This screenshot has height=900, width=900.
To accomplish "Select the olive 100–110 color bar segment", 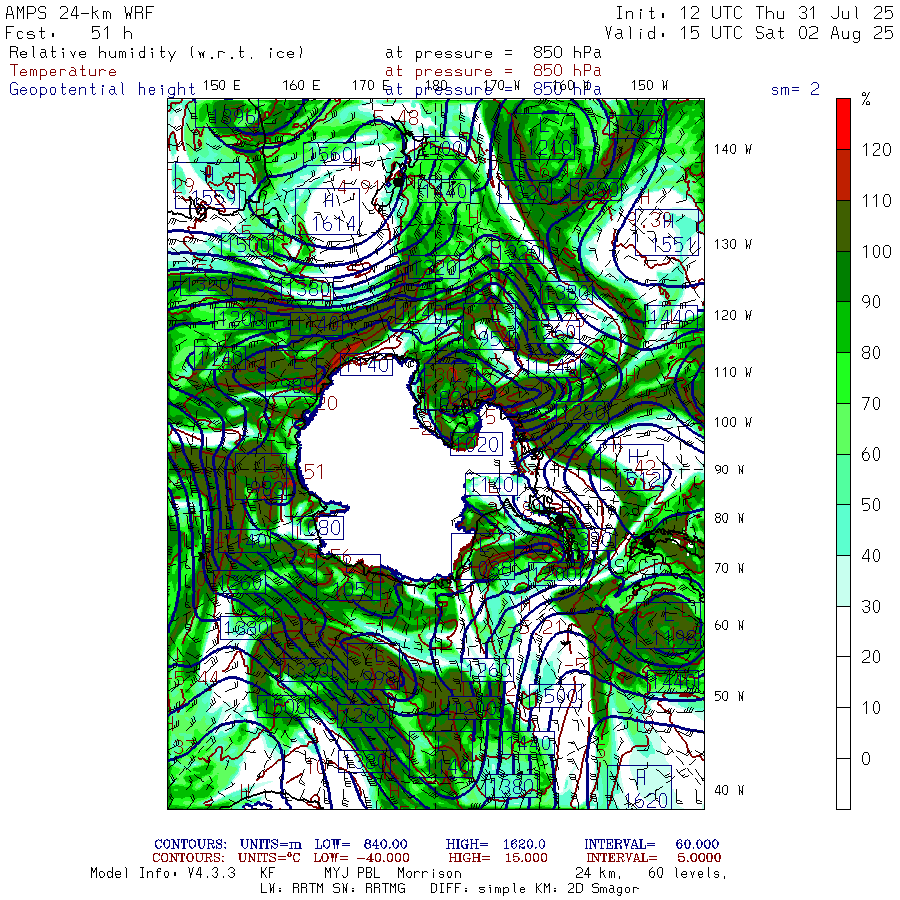I will coord(843,226).
